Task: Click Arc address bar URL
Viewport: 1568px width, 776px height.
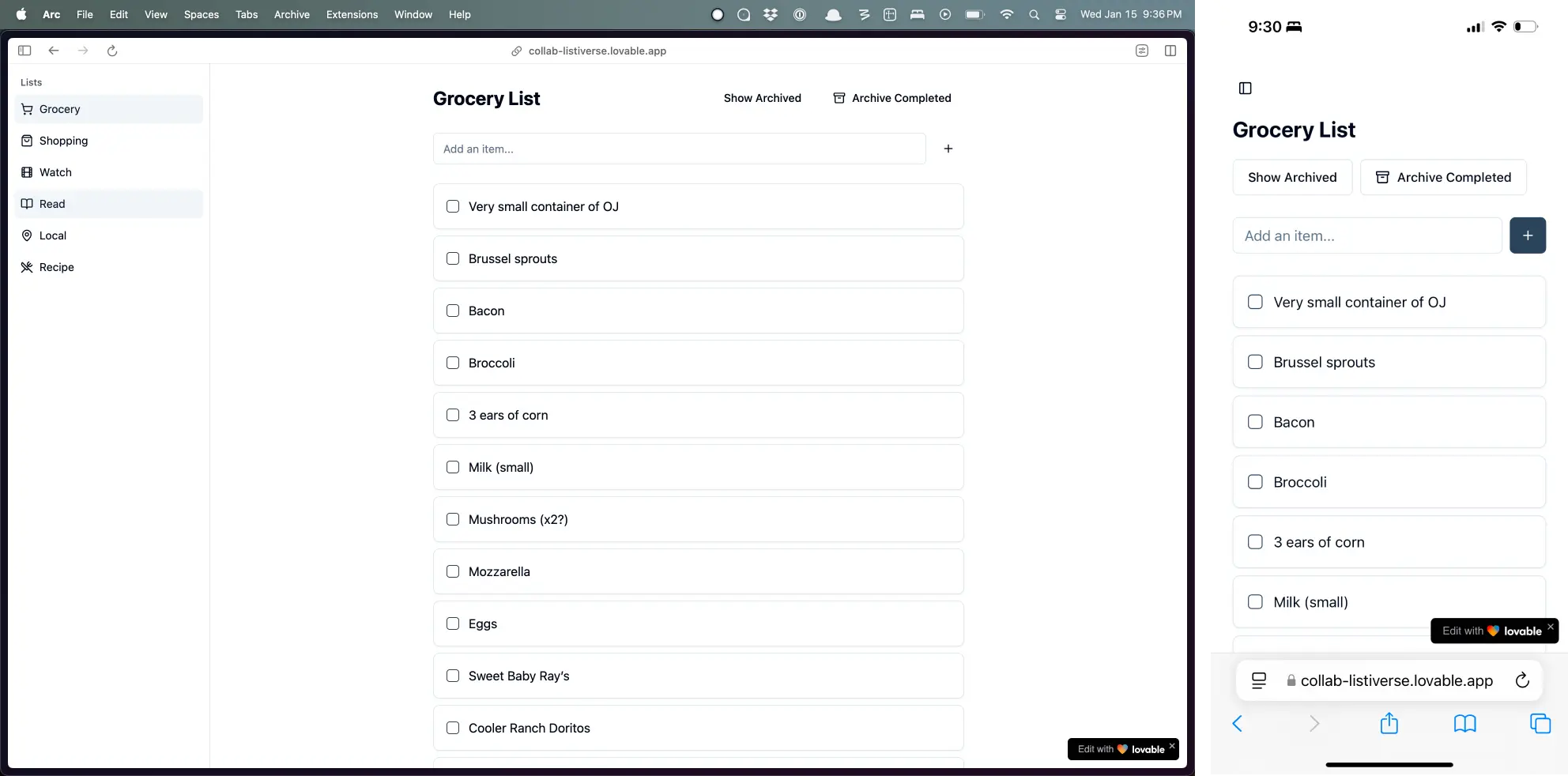Action: point(597,51)
